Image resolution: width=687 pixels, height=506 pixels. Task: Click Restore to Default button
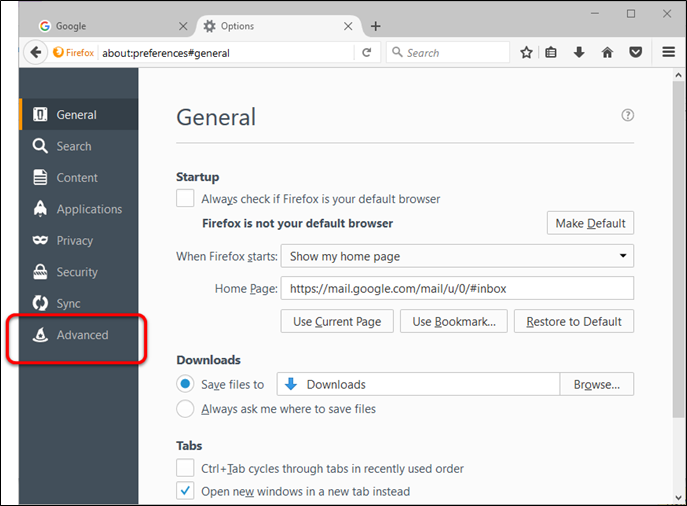pos(574,321)
